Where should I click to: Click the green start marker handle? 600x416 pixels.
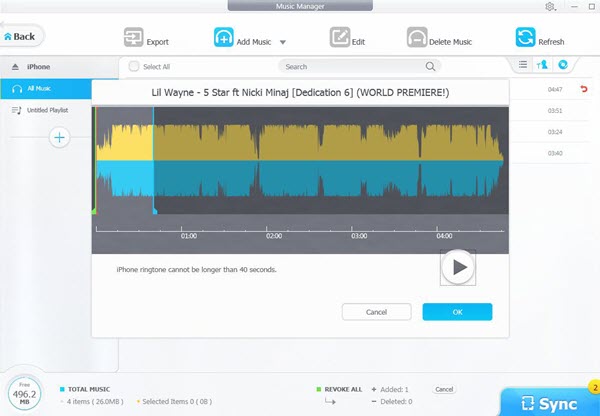94,210
